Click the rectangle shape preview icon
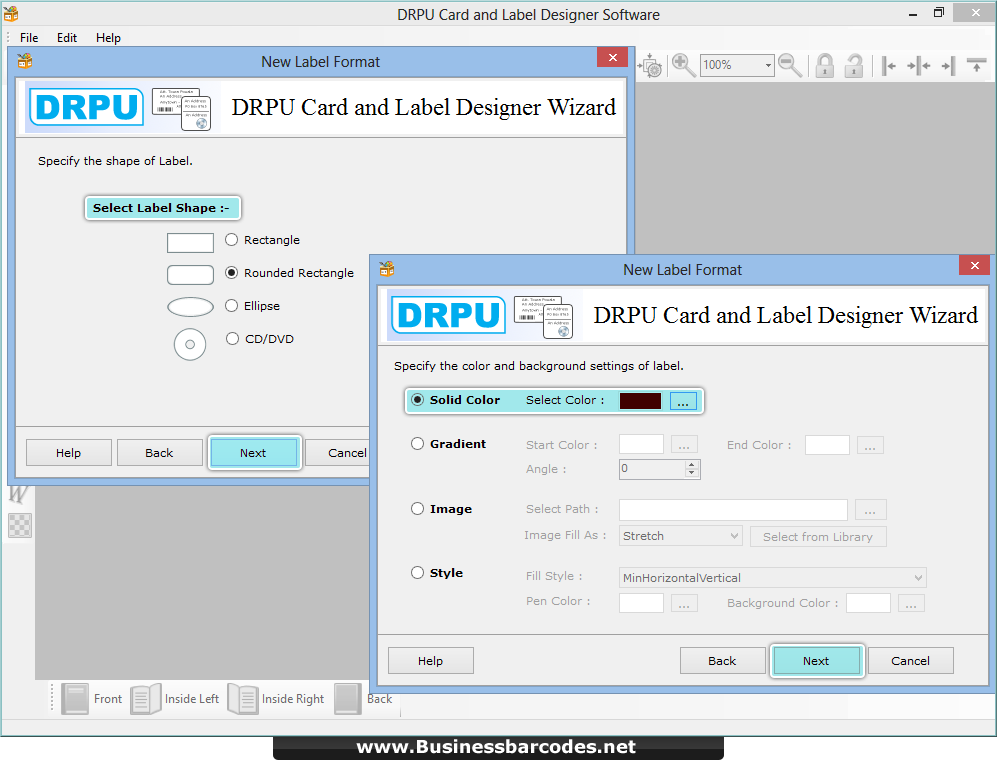 [190, 243]
